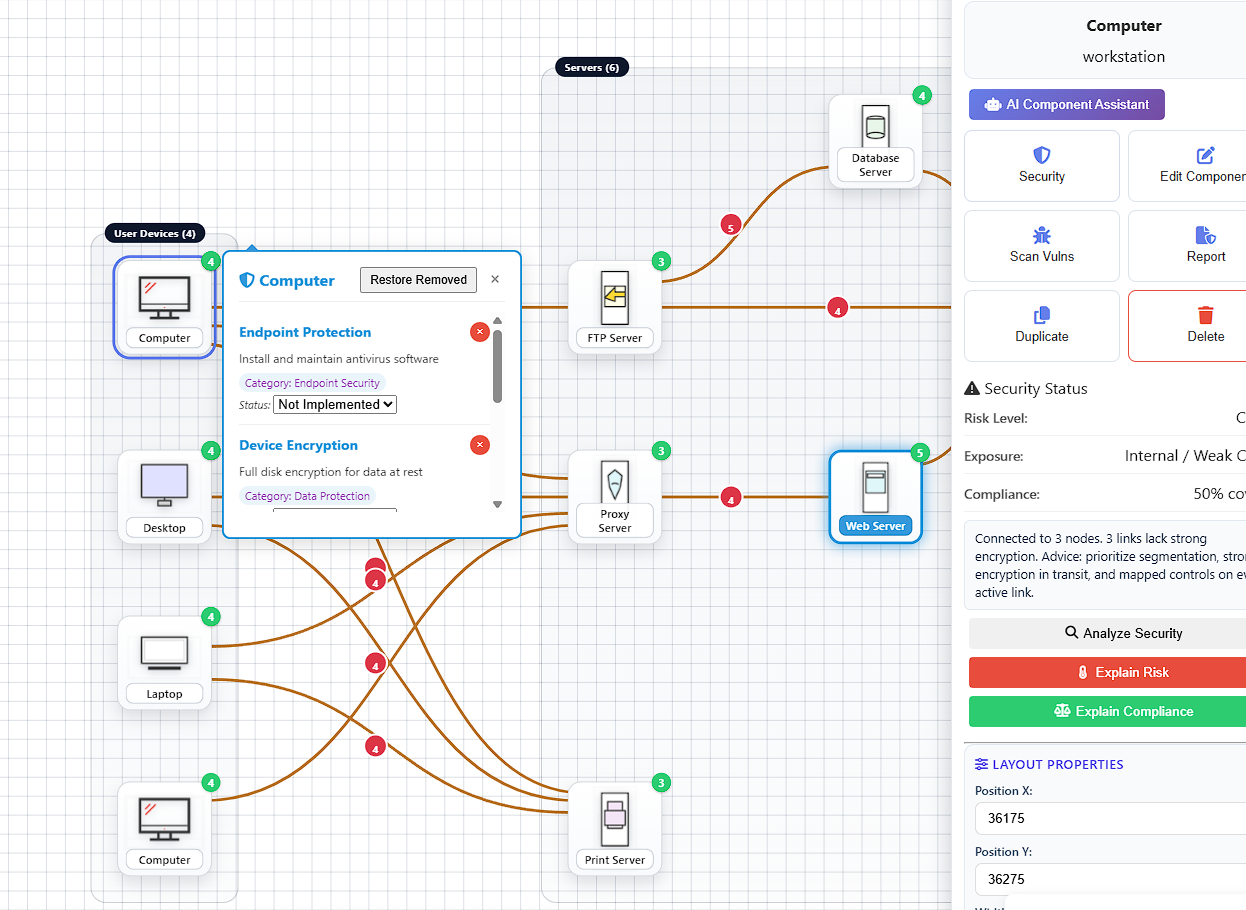The image size is (1246, 910).
Task: Close the Computer security popup
Action: (495, 280)
